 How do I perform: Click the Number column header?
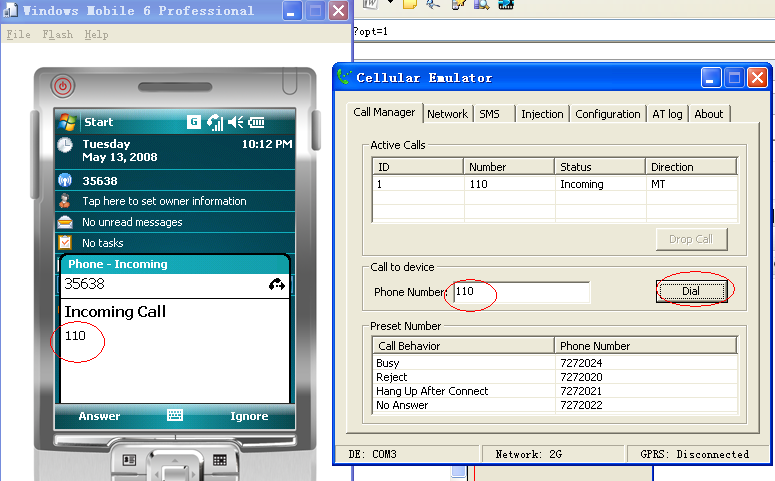coord(509,167)
